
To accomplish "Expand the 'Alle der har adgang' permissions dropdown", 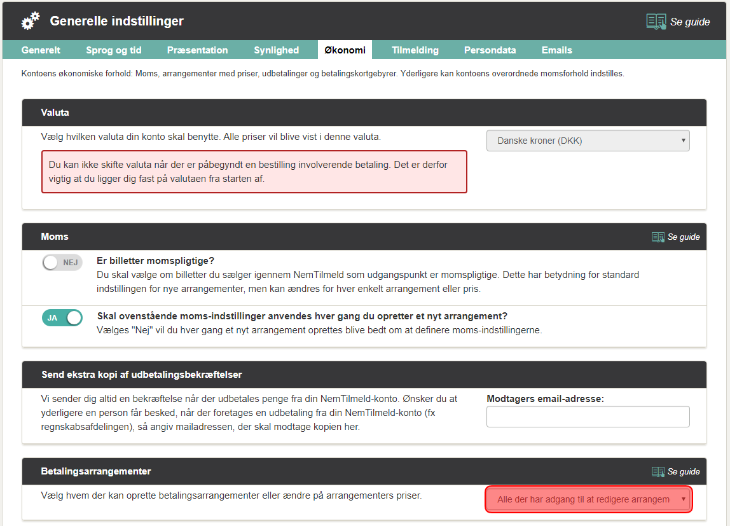I will tap(588, 499).
